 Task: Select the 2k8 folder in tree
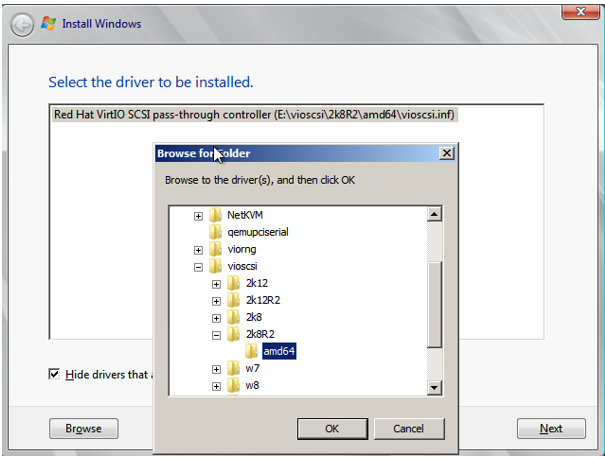pyautogui.click(x=254, y=318)
